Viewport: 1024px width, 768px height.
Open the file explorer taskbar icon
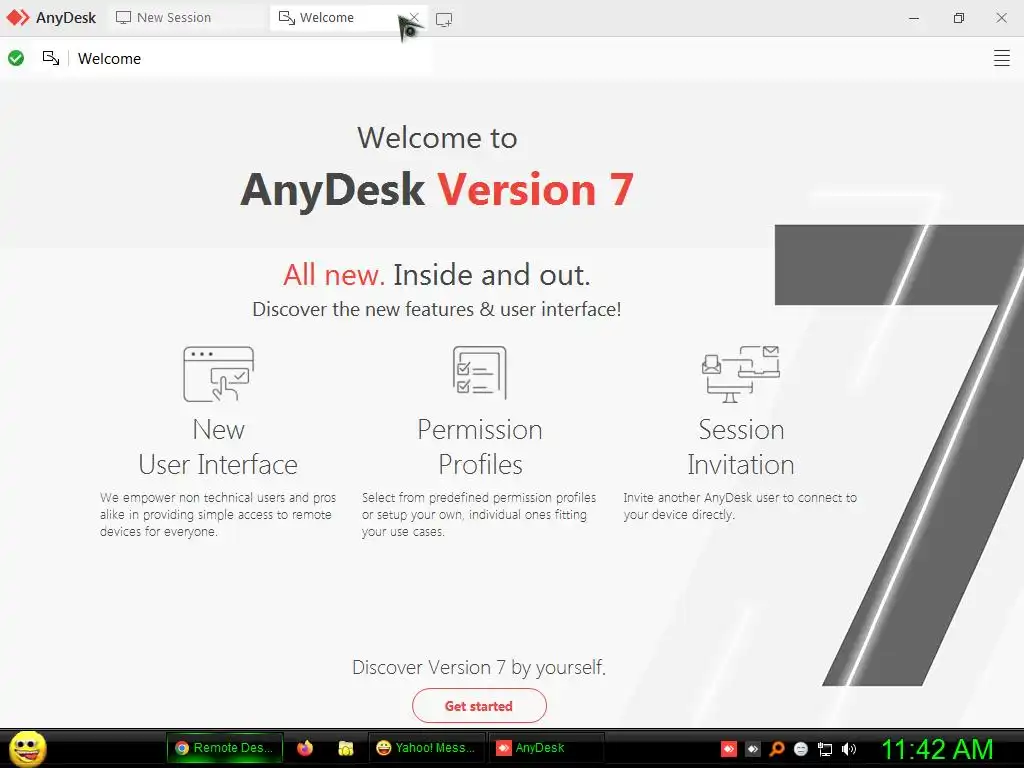[345, 748]
